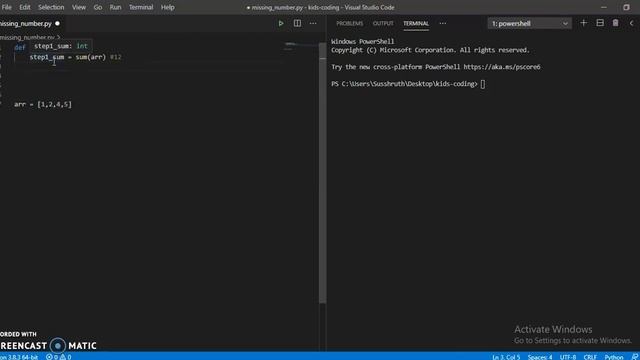Screen dimensions: 640x360
Task: Switch to the TERMINAL tab
Action: click(416, 24)
